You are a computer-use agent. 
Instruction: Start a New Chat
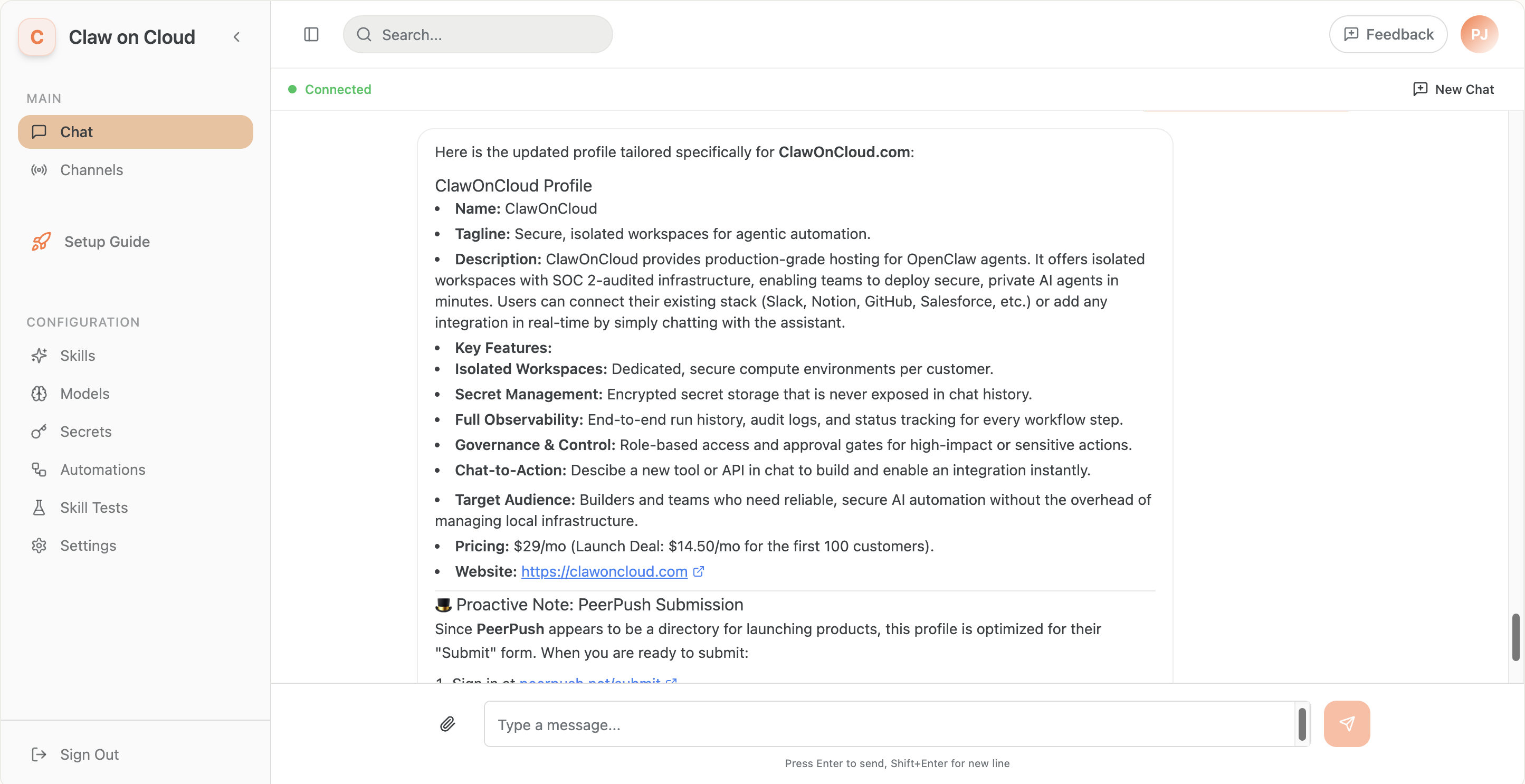(x=1454, y=89)
